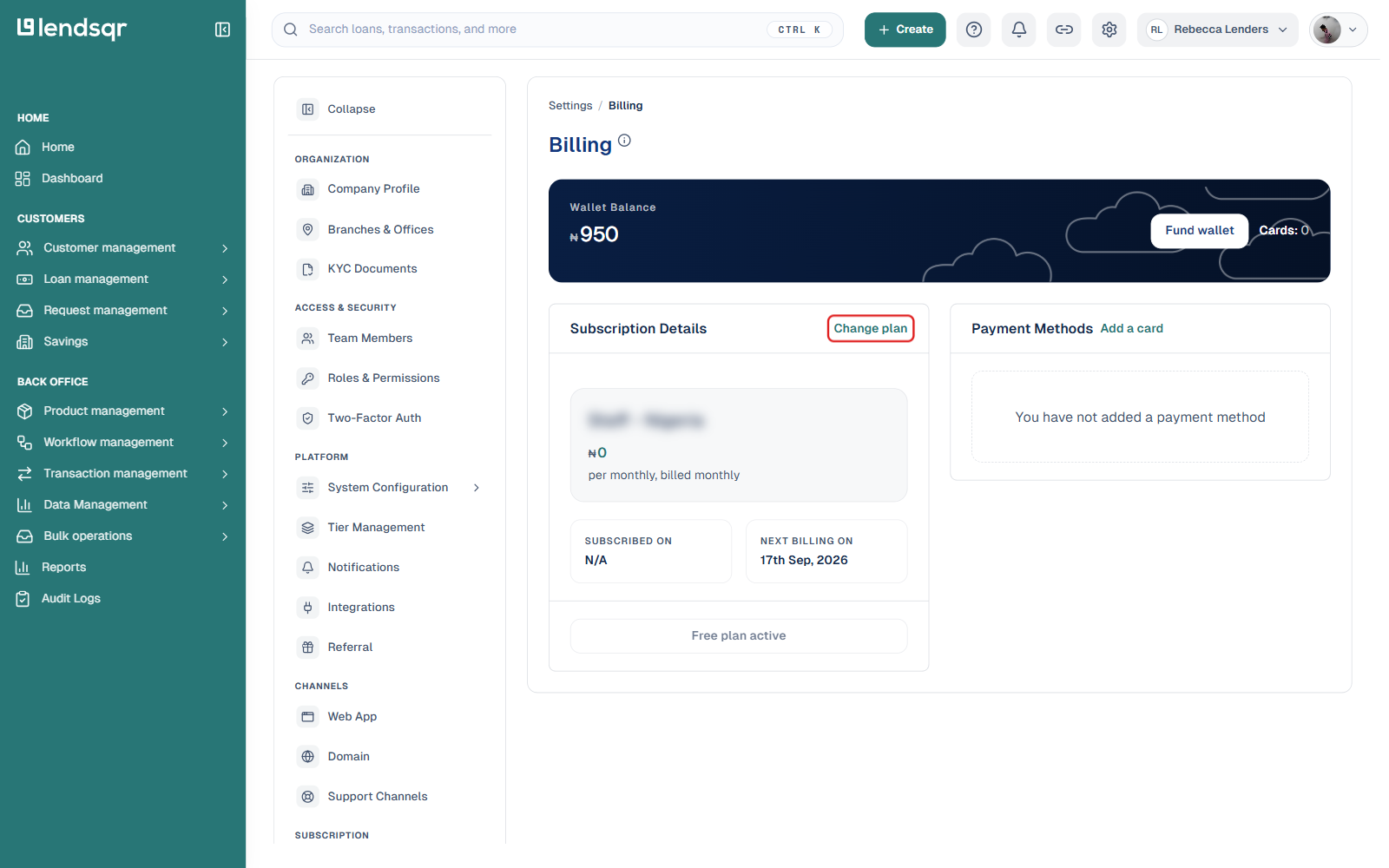Click Add a card link
The image size is (1389, 868).
pyautogui.click(x=1131, y=328)
